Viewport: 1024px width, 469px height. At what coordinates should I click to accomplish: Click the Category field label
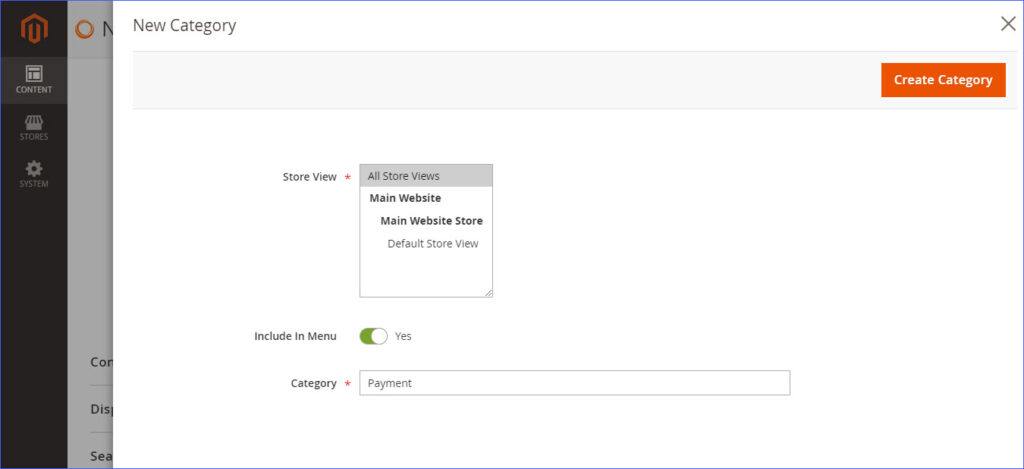click(313, 383)
